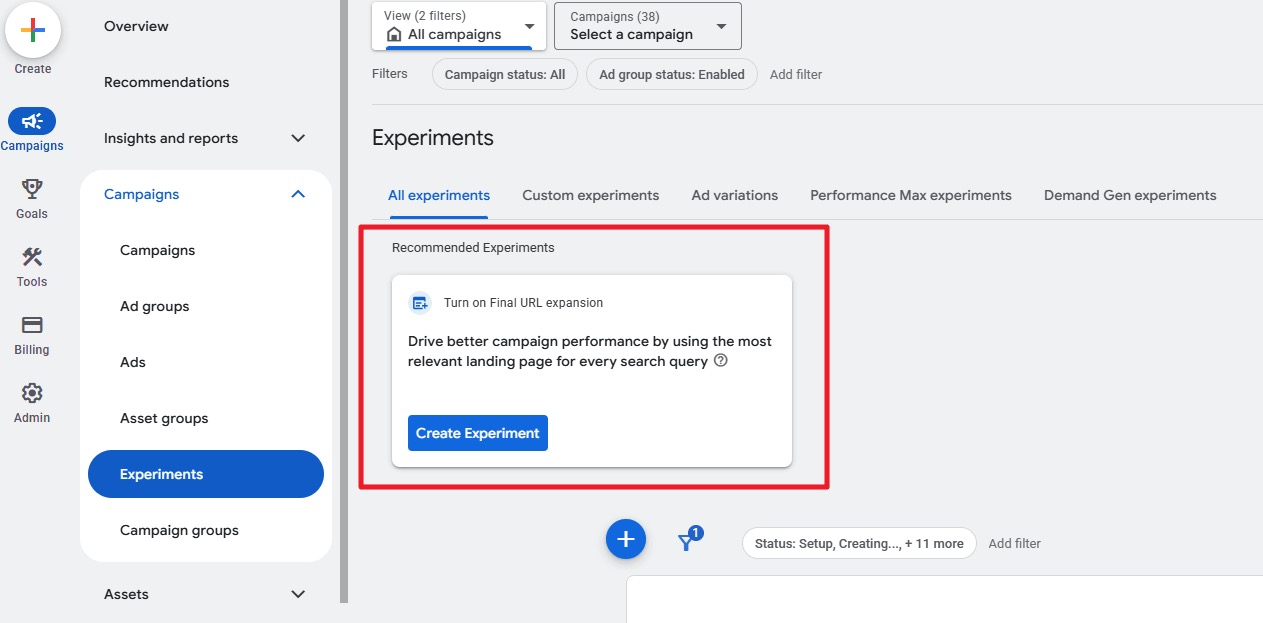The image size is (1263, 623).
Task: Switch to the Ad variations tab
Action: (734, 195)
